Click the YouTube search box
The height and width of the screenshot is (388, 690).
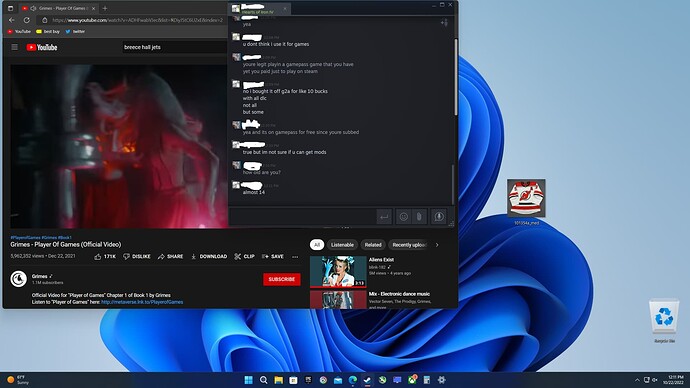[175, 47]
